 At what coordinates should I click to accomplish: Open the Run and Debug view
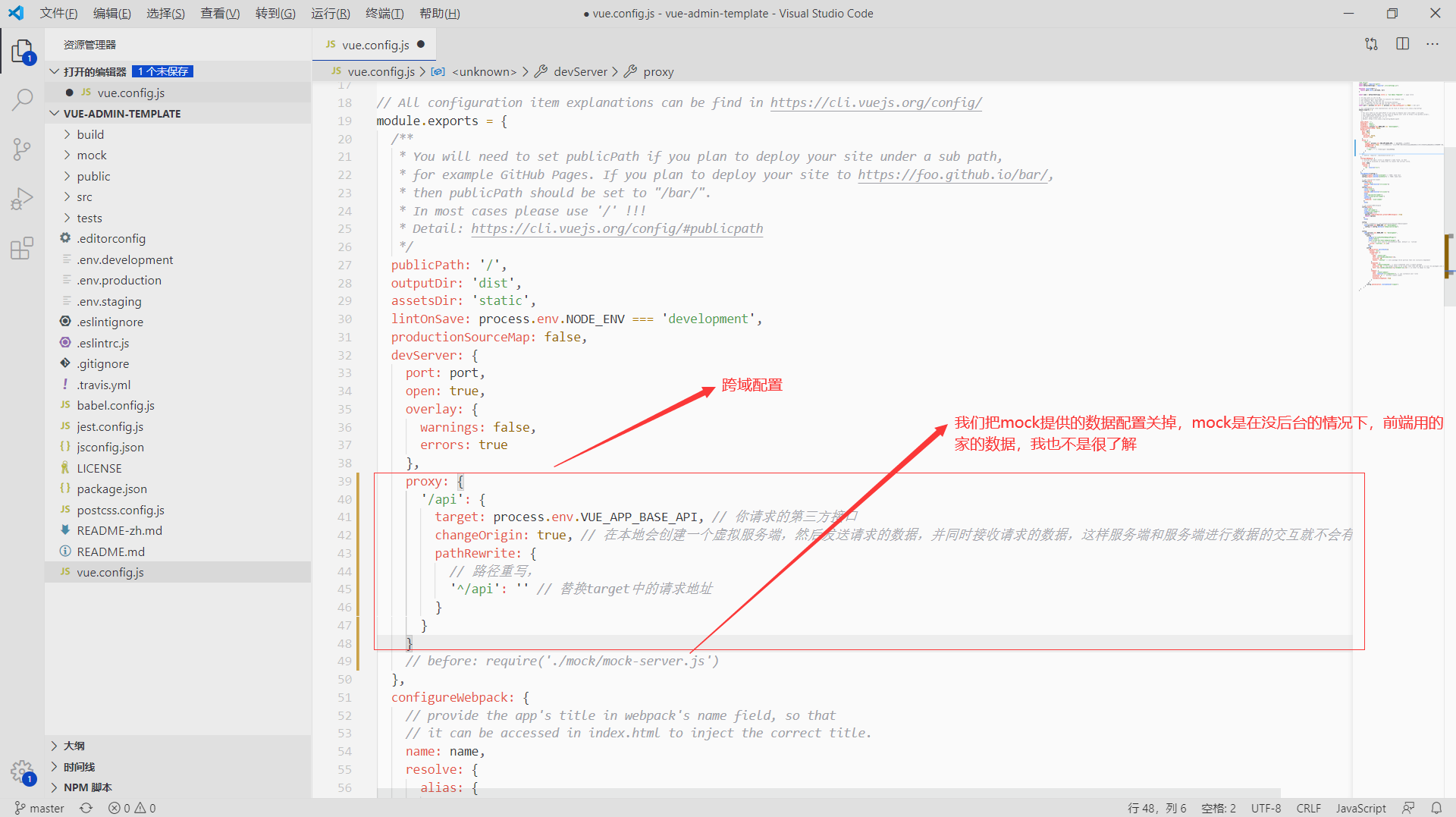23,198
